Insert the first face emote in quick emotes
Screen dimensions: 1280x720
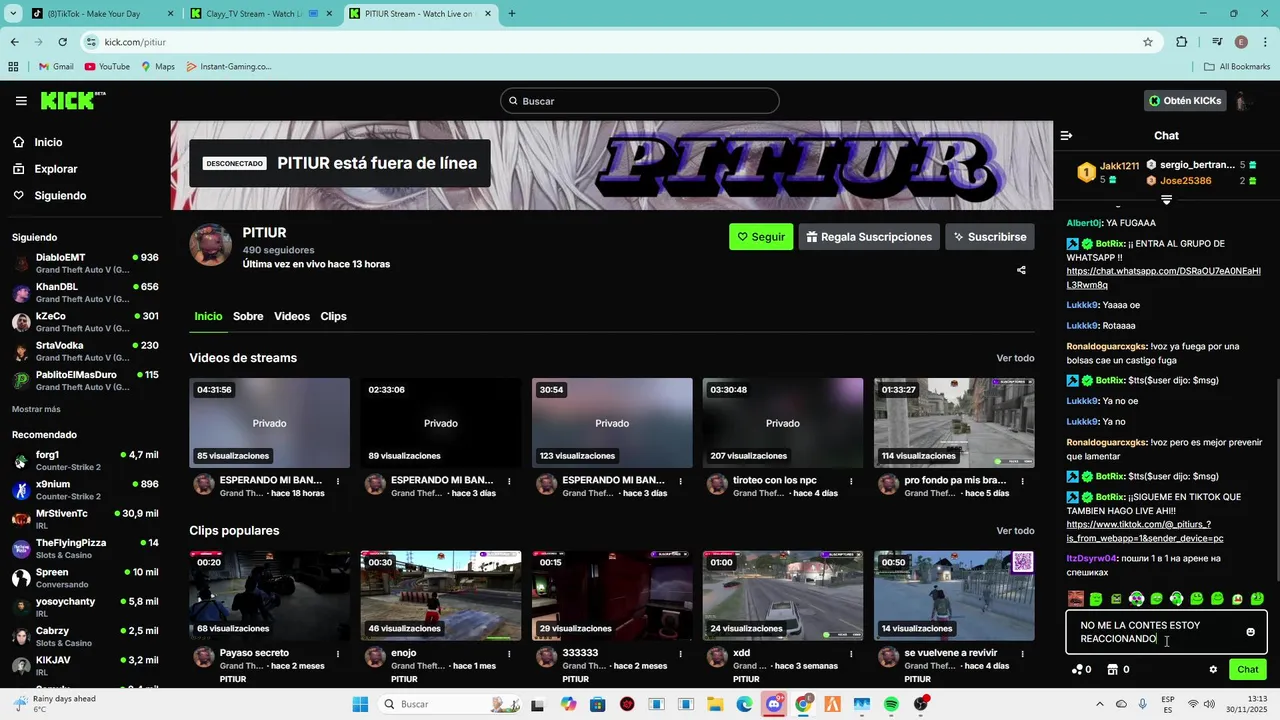point(1076,599)
